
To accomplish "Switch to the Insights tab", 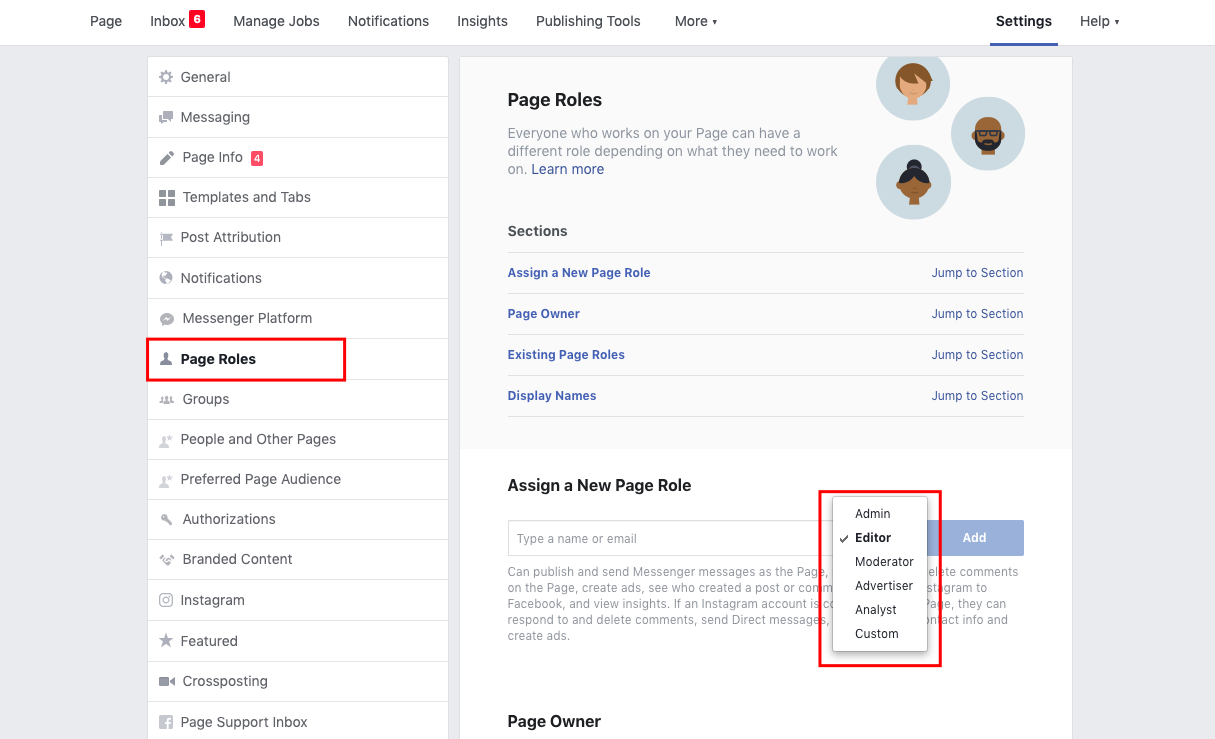I will 482,21.
